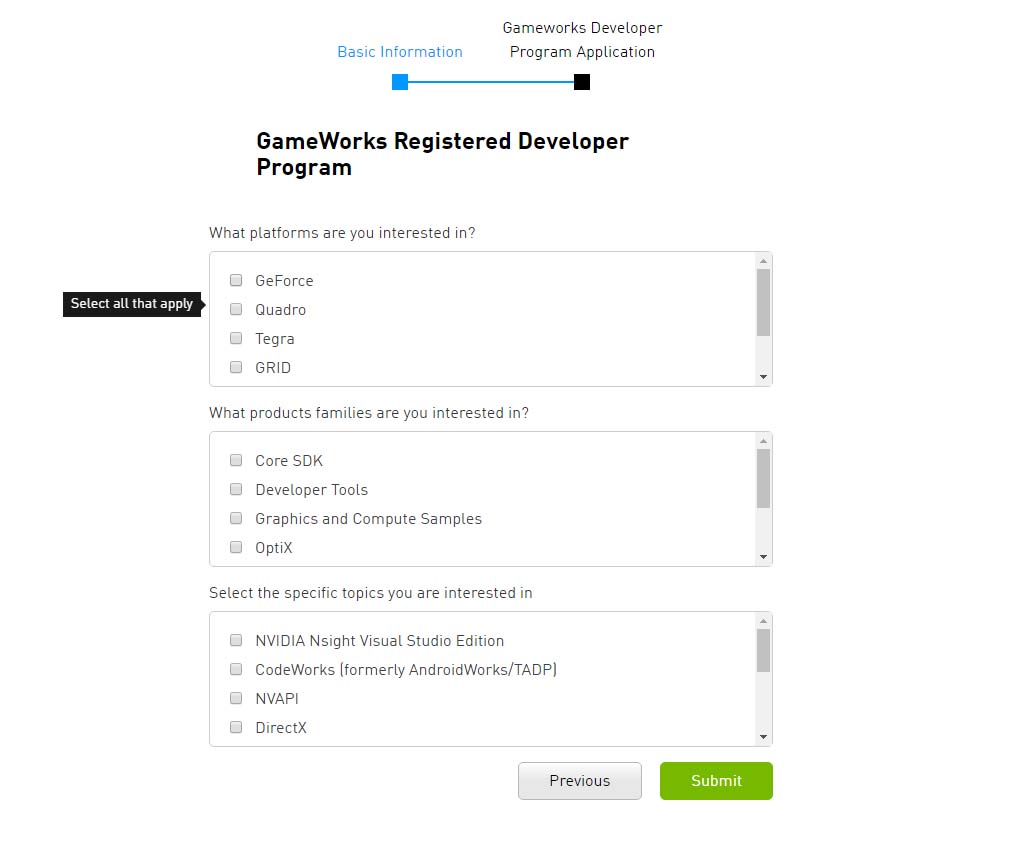Tick the DirectX checkbox
Screen dimensions: 1012x868
tap(236, 727)
